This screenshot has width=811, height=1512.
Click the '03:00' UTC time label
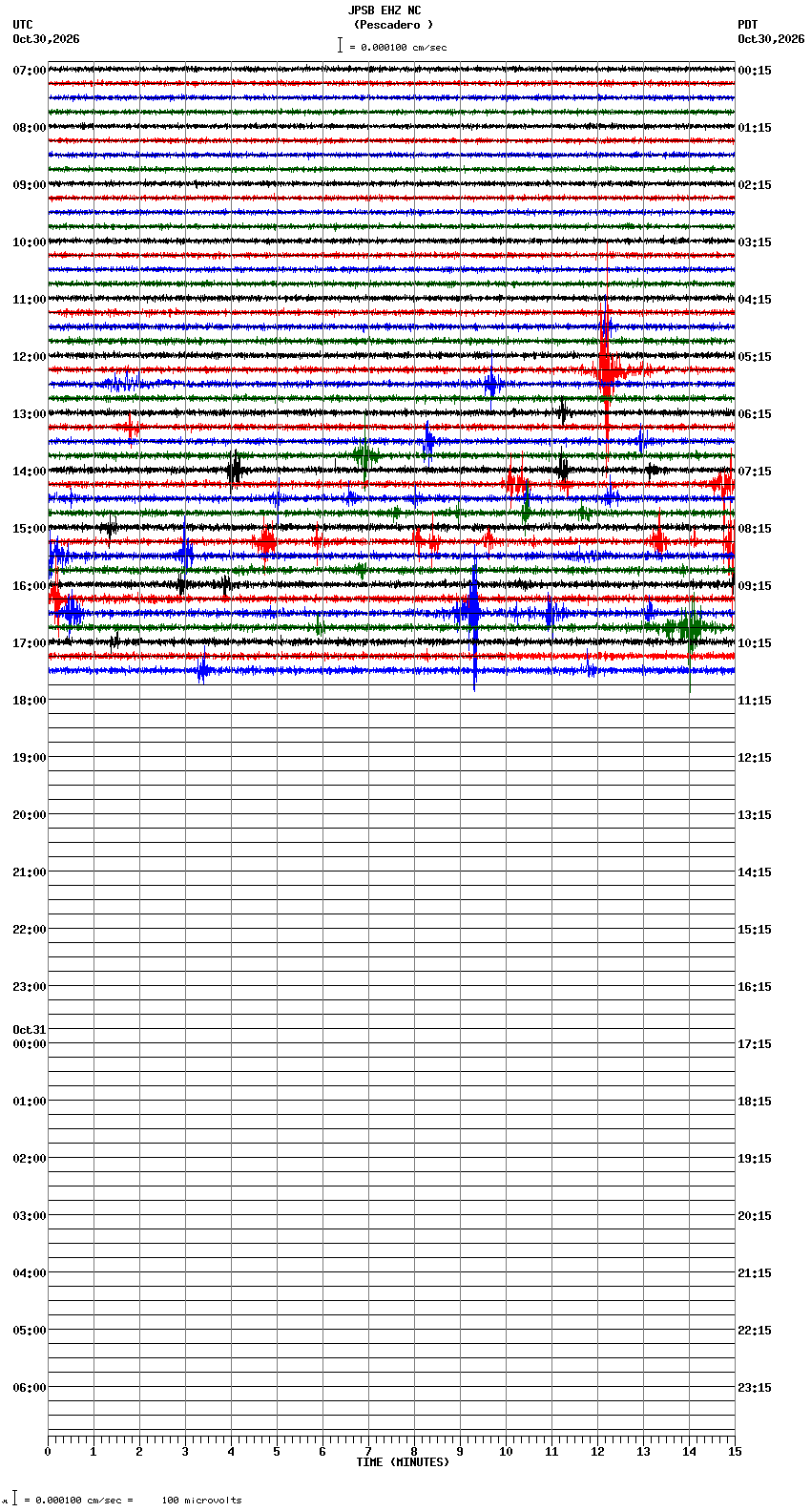30,1216
